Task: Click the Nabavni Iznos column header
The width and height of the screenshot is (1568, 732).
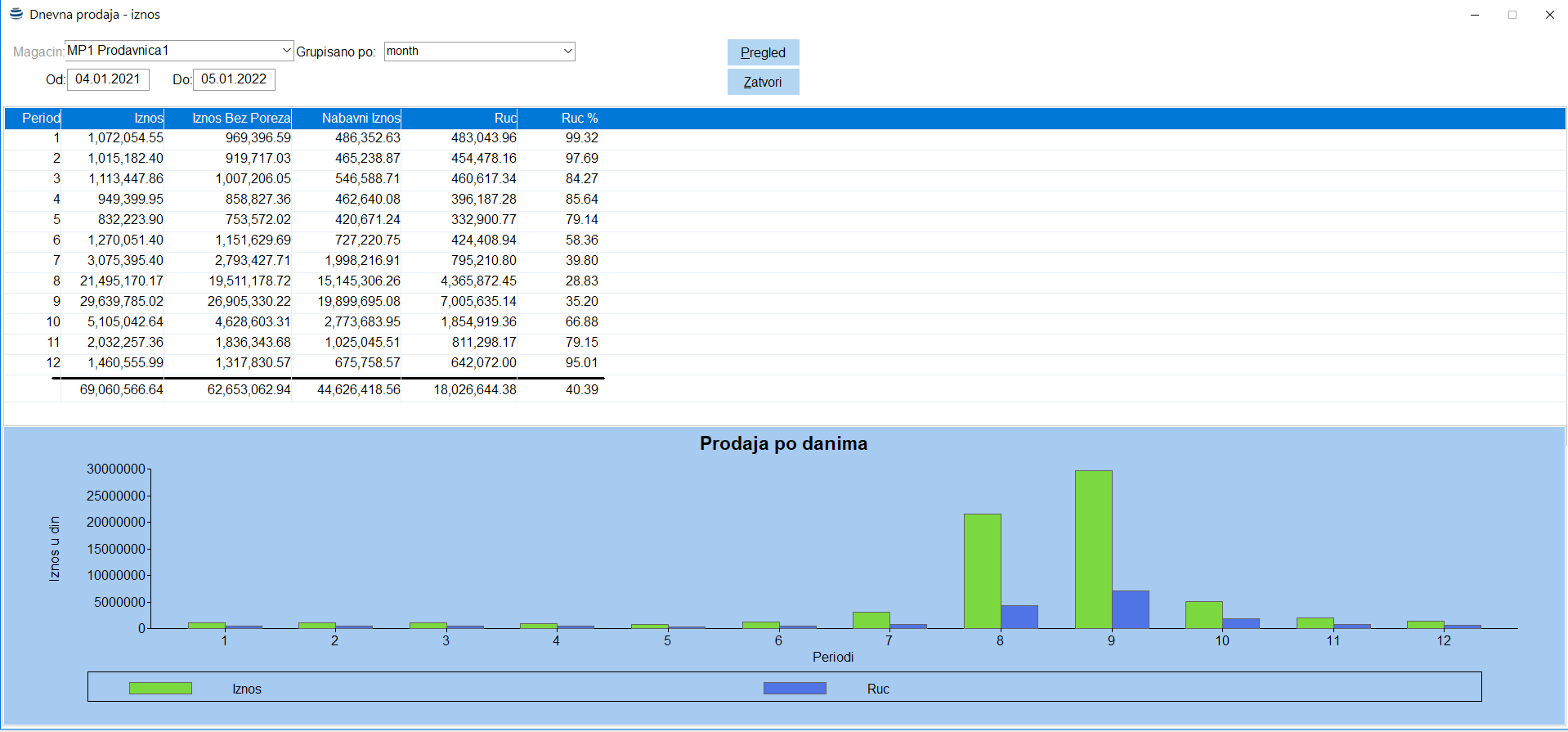Action: [x=347, y=119]
